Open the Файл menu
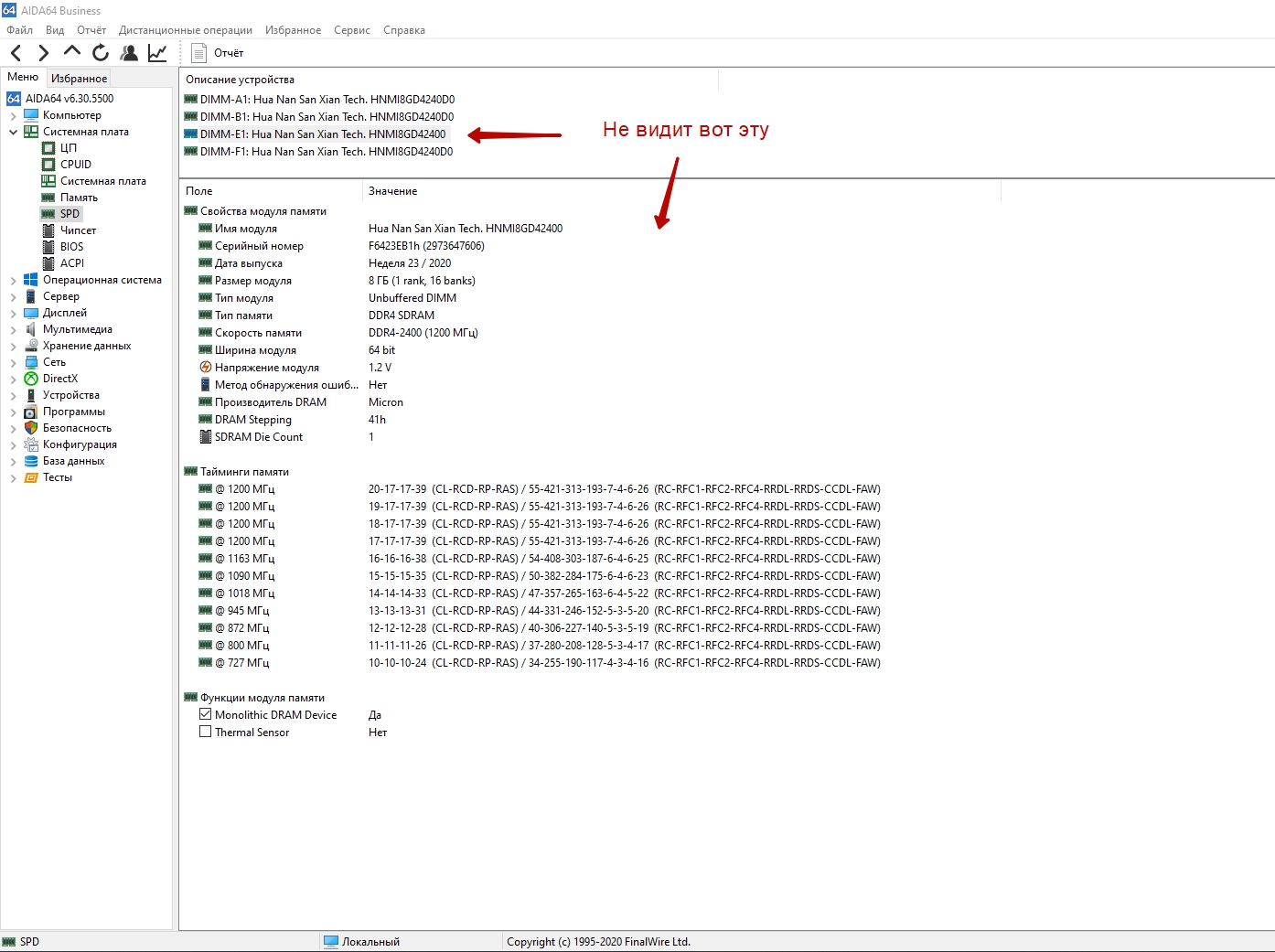Image resolution: width=1275 pixels, height=952 pixels. click(x=19, y=30)
